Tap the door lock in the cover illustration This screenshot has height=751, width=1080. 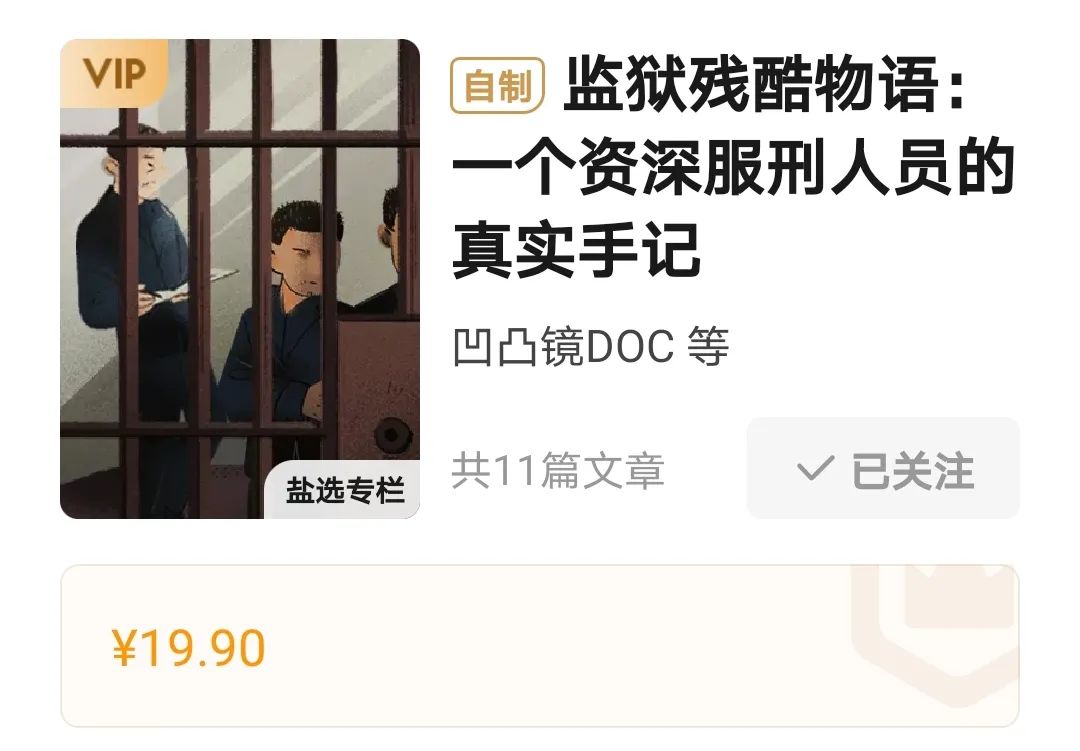tap(393, 435)
